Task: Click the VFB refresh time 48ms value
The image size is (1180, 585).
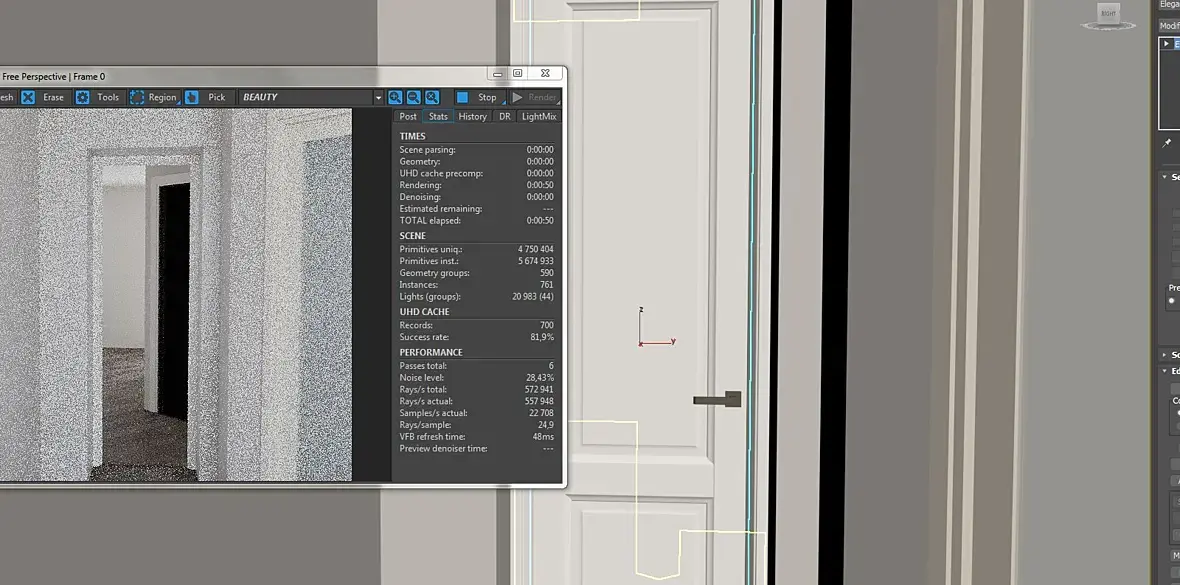Action: 543,437
